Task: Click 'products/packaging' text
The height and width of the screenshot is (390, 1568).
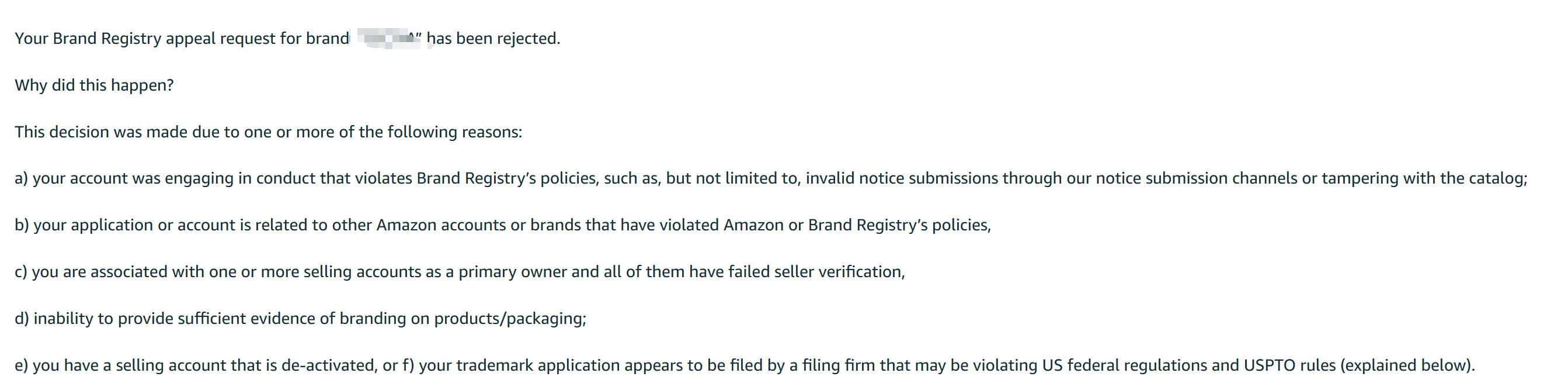Action: [509, 319]
